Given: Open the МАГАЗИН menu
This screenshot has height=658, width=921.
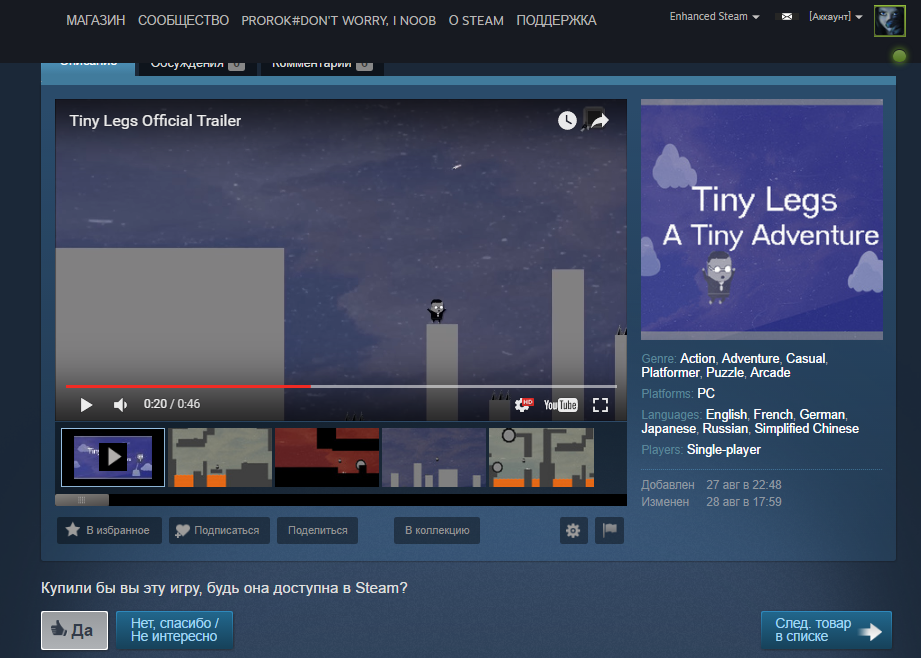Looking at the screenshot, I should (96, 21).
